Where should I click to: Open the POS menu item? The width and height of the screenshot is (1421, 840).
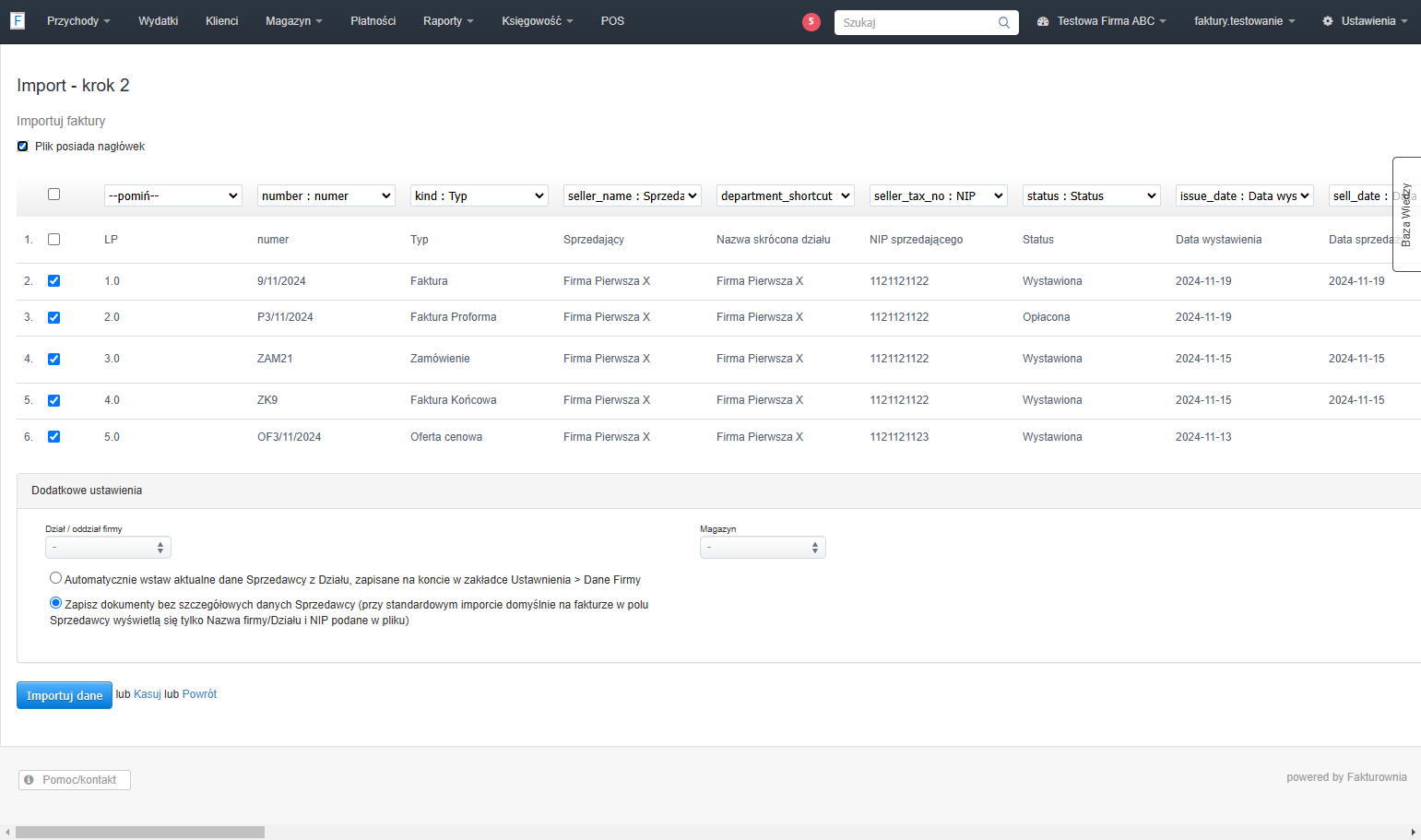[x=612, y=21]
